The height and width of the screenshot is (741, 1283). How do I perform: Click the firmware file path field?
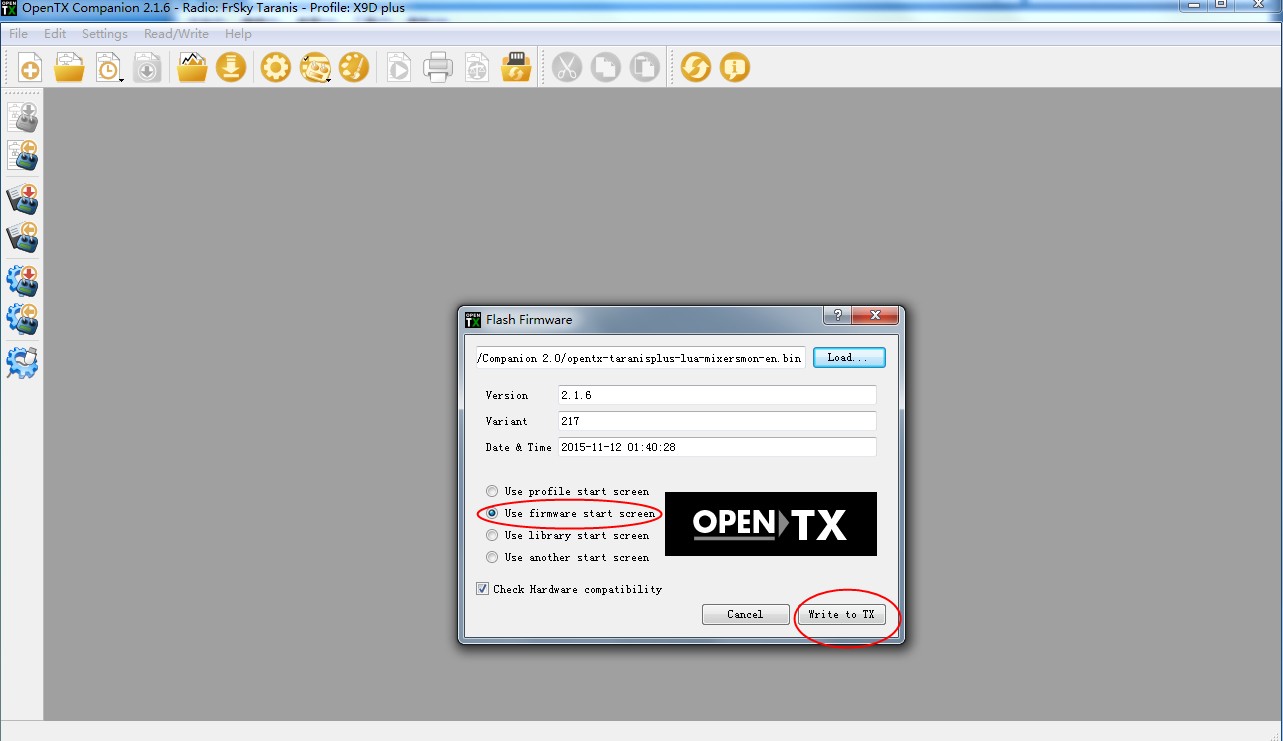(x=641, y=357)
